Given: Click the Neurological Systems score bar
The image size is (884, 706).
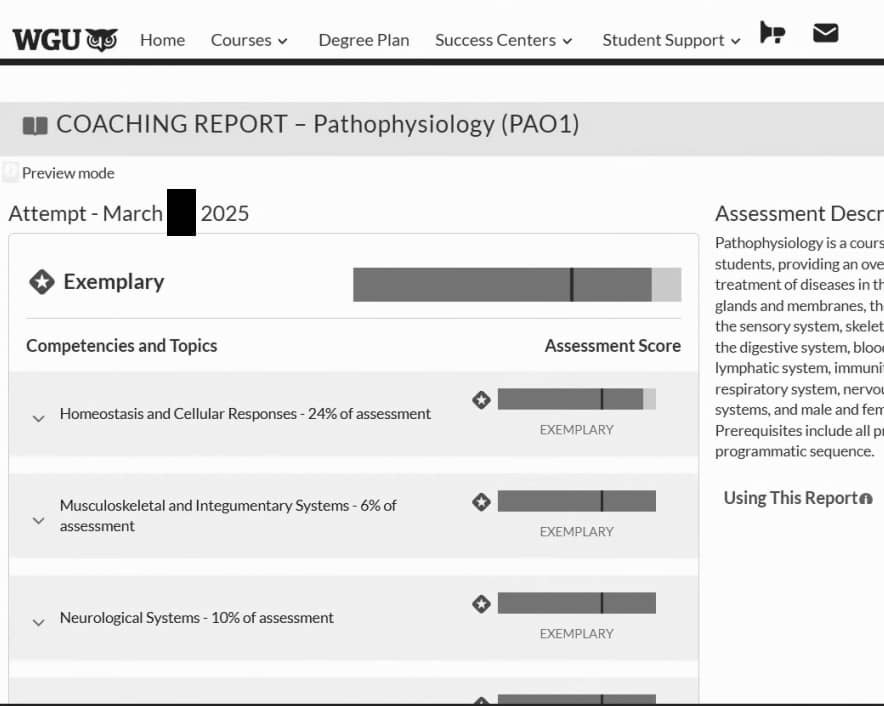Looking at the screenshot, I should coord(576,603).
